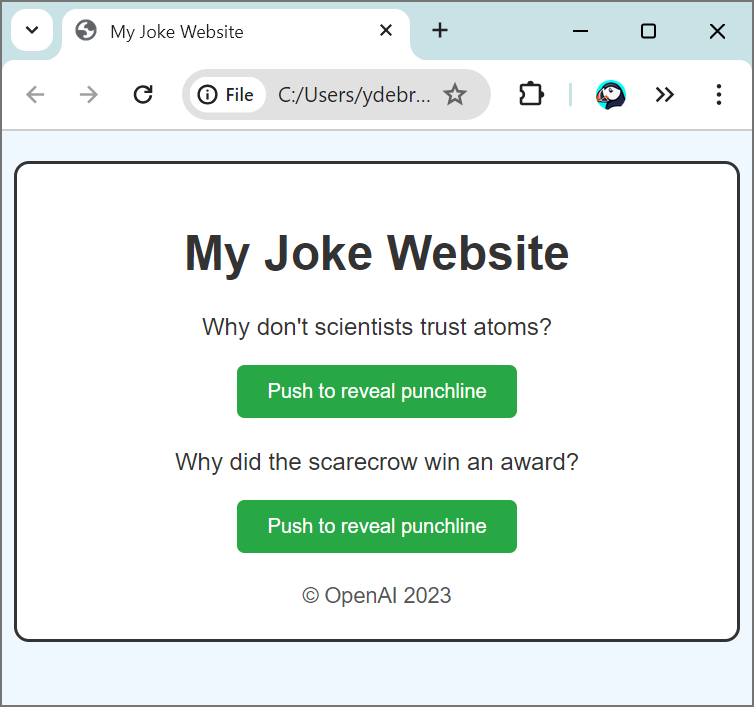Viewport: 754px width, 707px height.
Task: View site information via File chip
Action: pos(227,95)
